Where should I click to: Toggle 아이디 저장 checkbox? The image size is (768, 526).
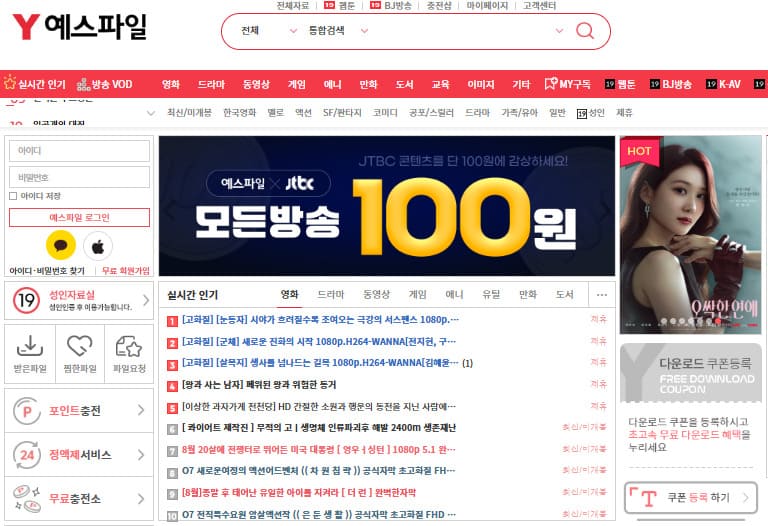click(x=13, y=196)
